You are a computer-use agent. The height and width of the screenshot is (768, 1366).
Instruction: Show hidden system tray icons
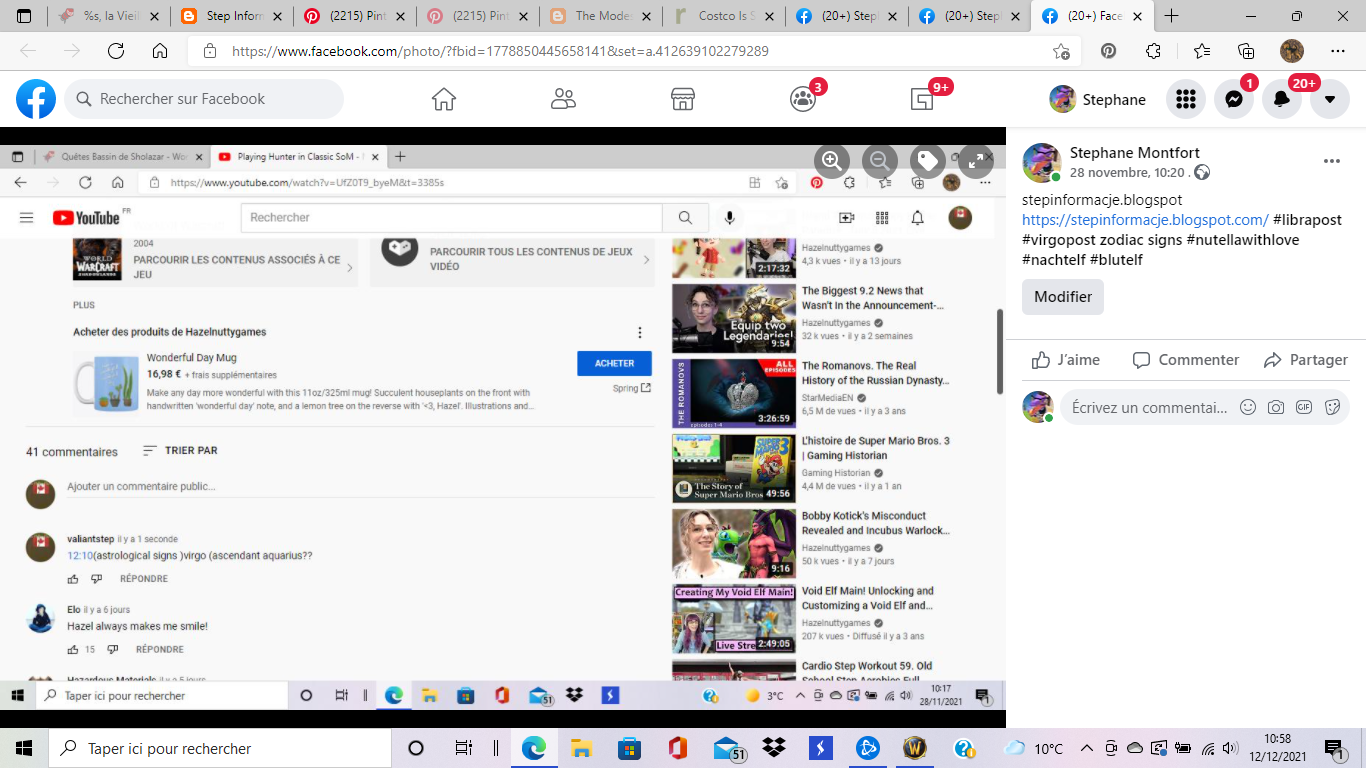click(x=1086, y=748)
